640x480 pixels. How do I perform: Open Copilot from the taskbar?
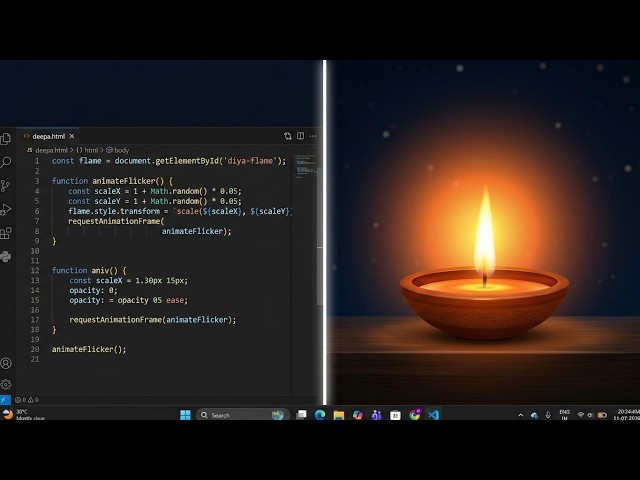pyautogui.click(x=358, y=415)
